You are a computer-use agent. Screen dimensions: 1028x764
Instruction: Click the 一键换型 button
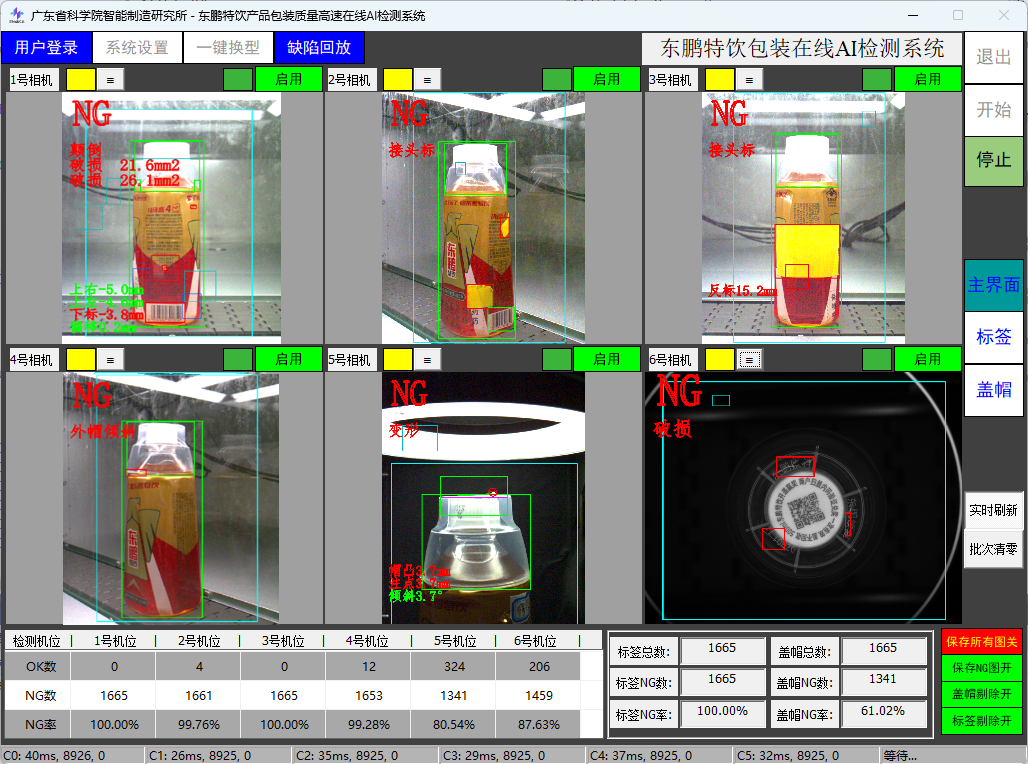coord(228,48)
